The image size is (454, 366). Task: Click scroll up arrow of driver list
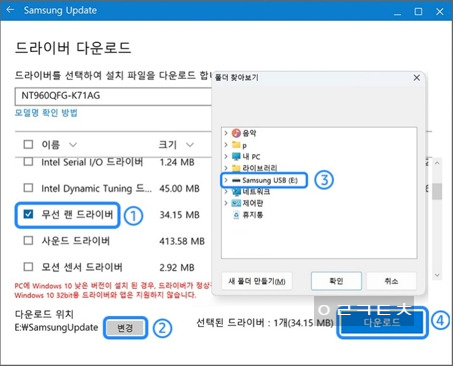click(x=437, y=163)
